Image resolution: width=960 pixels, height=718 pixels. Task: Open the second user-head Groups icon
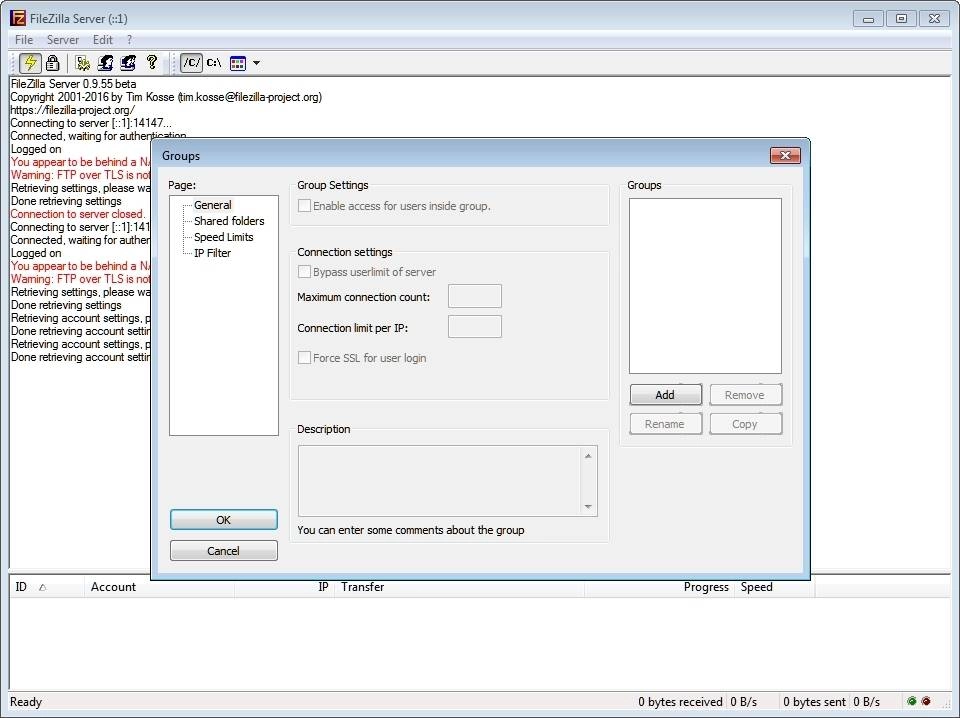click(x=128, y=62)
